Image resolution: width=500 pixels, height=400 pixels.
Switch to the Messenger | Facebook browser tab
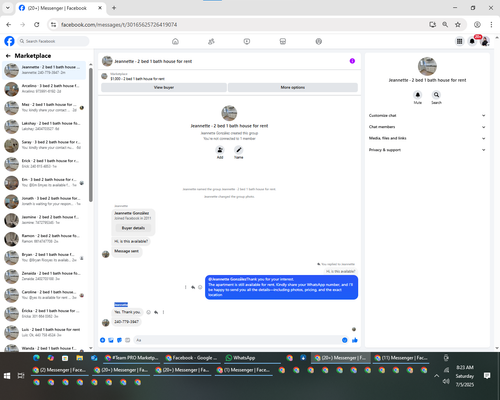[x=60, y=8]
